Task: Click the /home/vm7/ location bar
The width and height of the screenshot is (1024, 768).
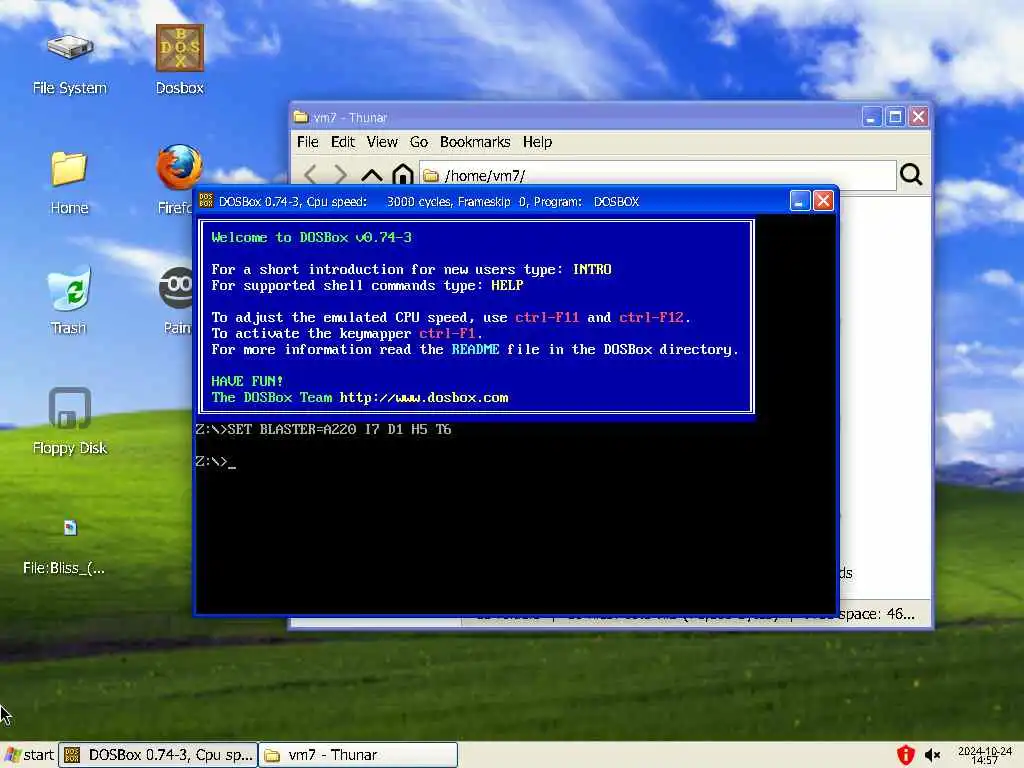Action: (x=657, y=175)
